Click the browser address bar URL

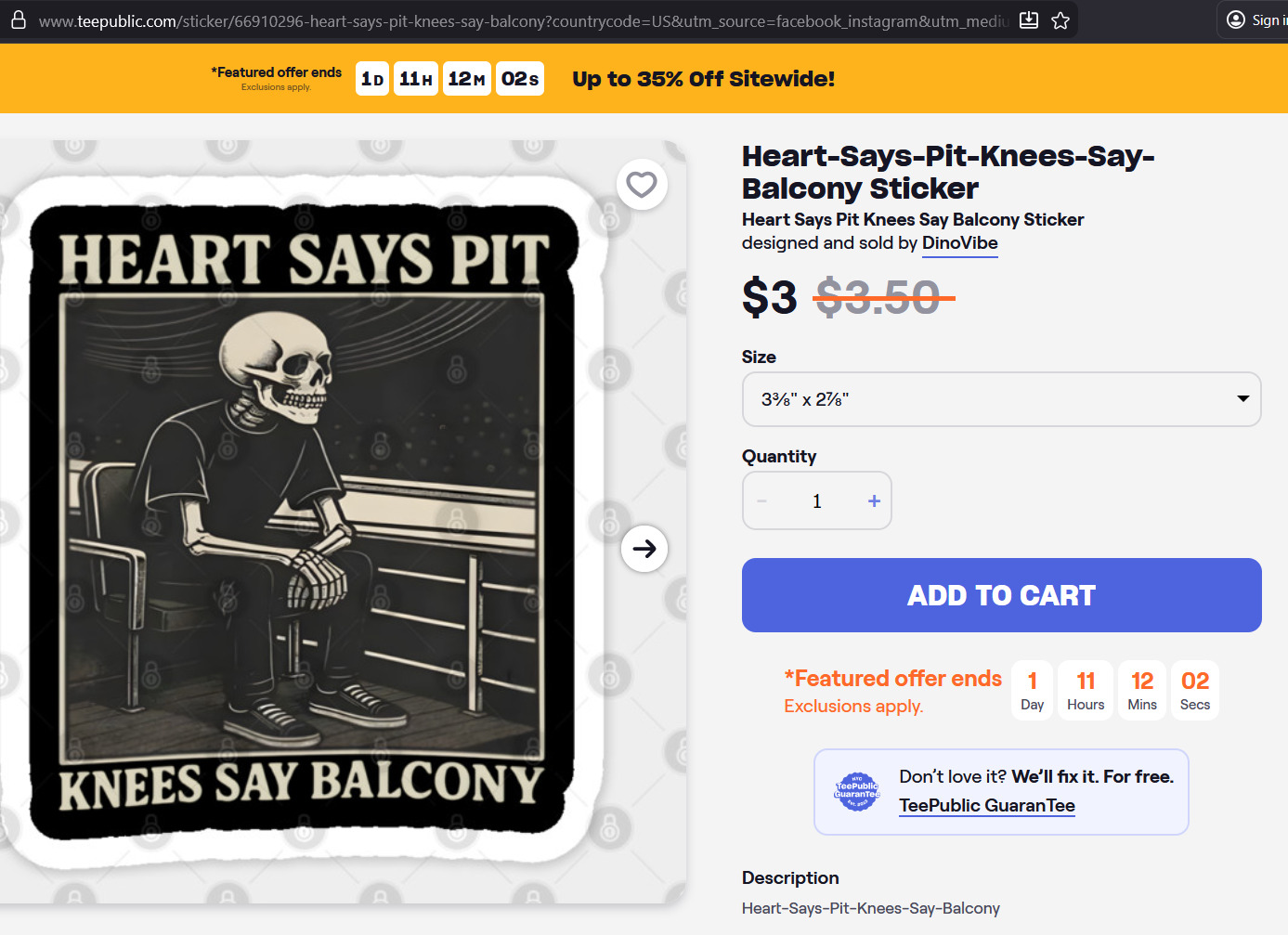(520, 20)
